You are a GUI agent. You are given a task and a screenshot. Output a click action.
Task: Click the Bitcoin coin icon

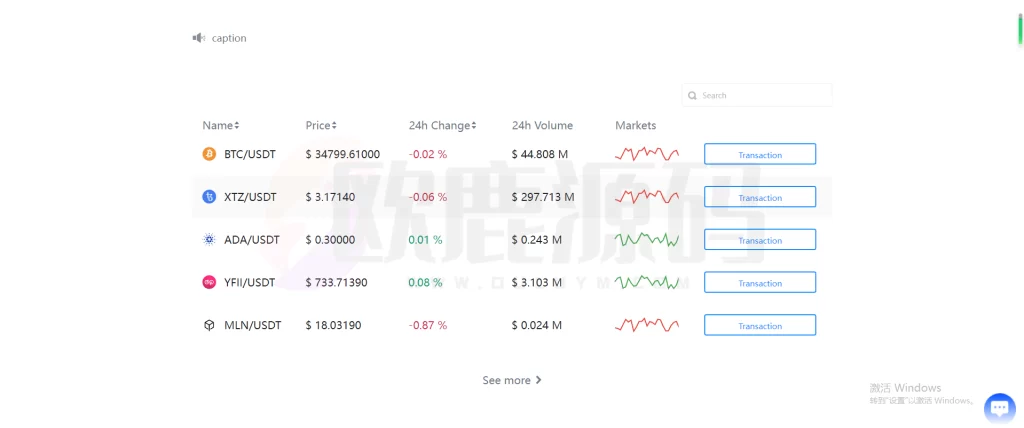pyautogui.click(x=209, y=154)
